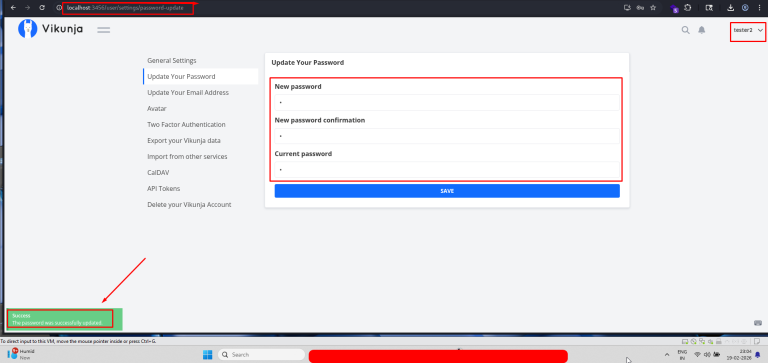The height and width of the screenshot is (363, 768).
Task: Bookmark this page with star icon
Action: click(x=653, y=7)
